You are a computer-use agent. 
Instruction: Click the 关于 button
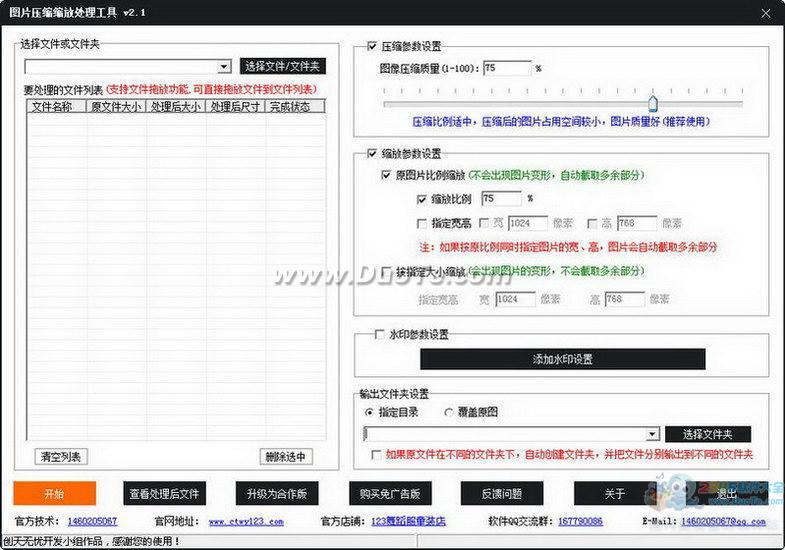click(x=615, y=494)
